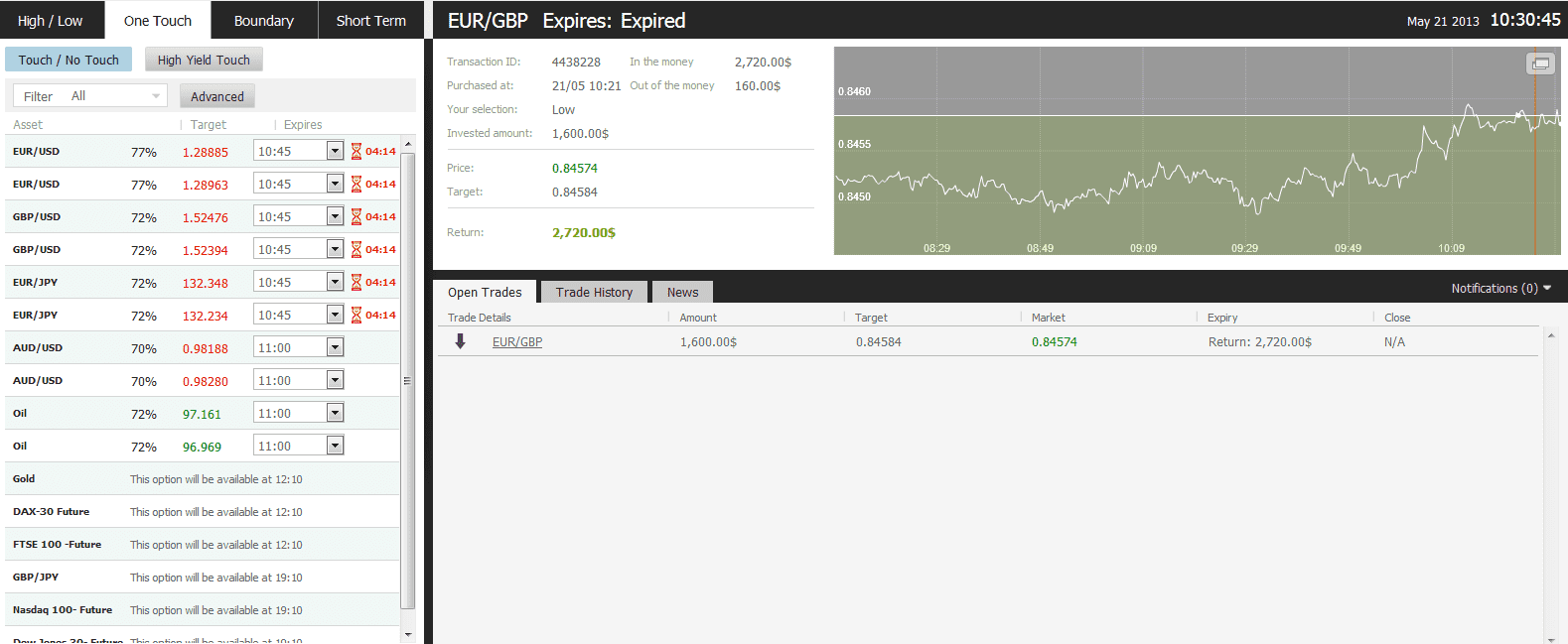The image size is (1568, 644).
Task: Choose the Touch / No Touch option
Action: (69, 60)
